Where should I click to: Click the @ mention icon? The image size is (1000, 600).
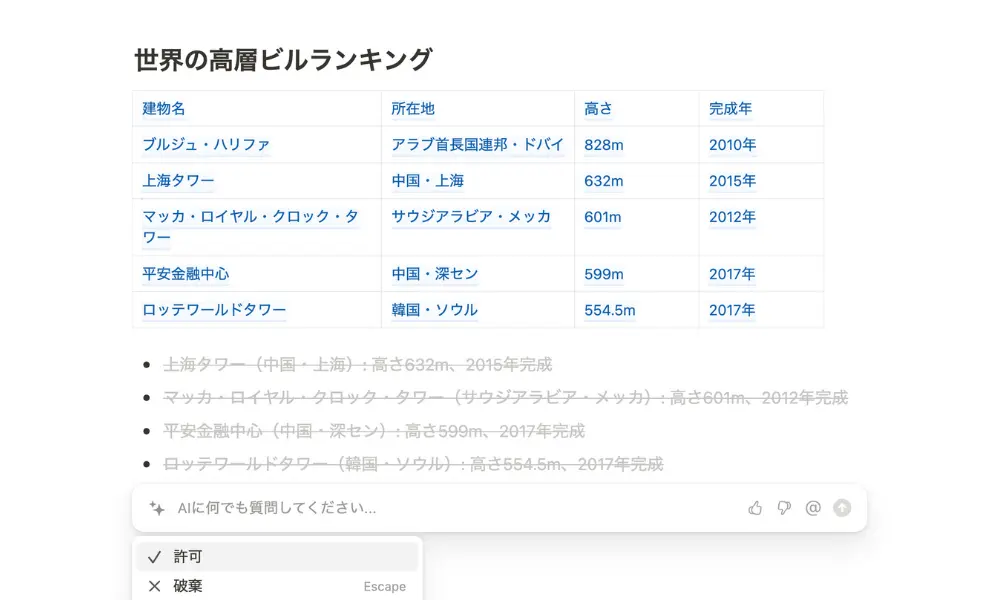(812, 508)
